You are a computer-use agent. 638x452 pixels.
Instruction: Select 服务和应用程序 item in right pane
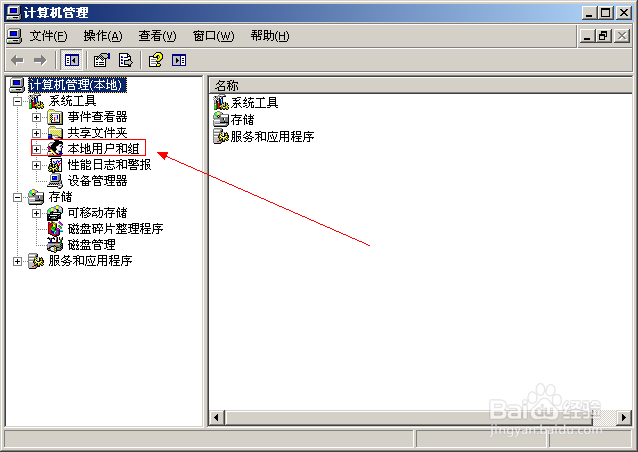[x=272, y=136]
